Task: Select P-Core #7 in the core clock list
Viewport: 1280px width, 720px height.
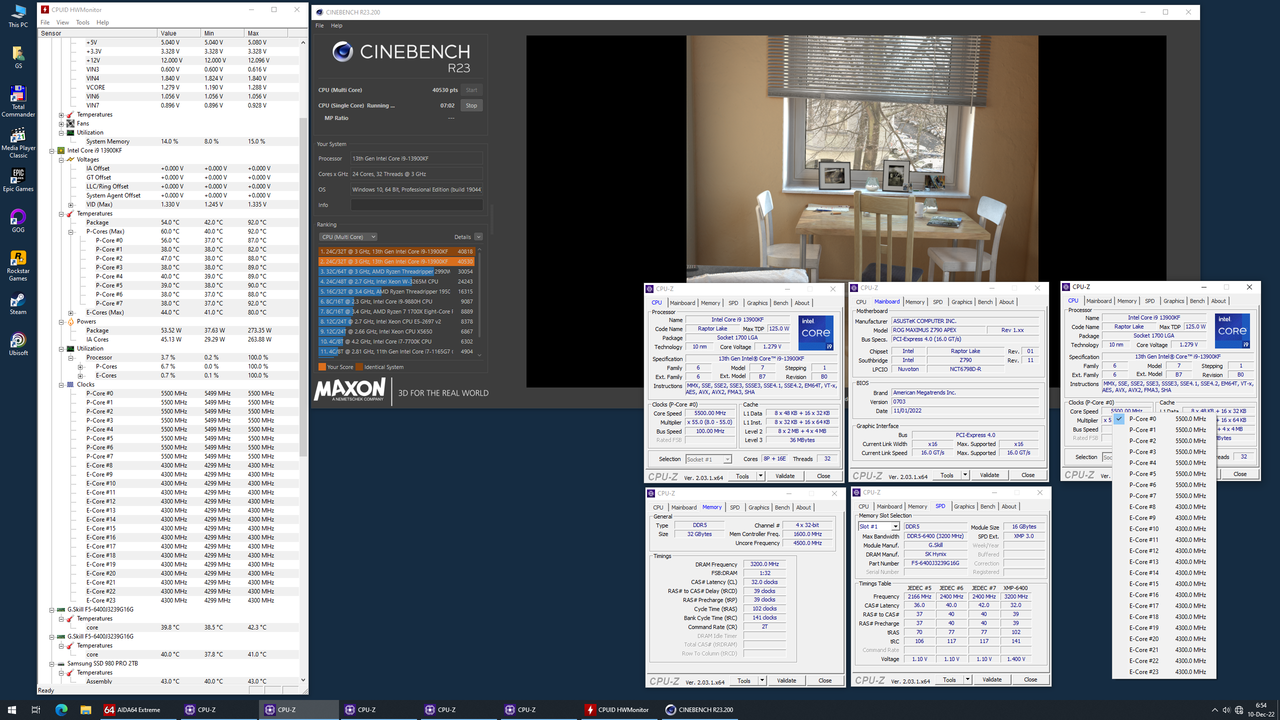Action: click(x=1164, y=496)
